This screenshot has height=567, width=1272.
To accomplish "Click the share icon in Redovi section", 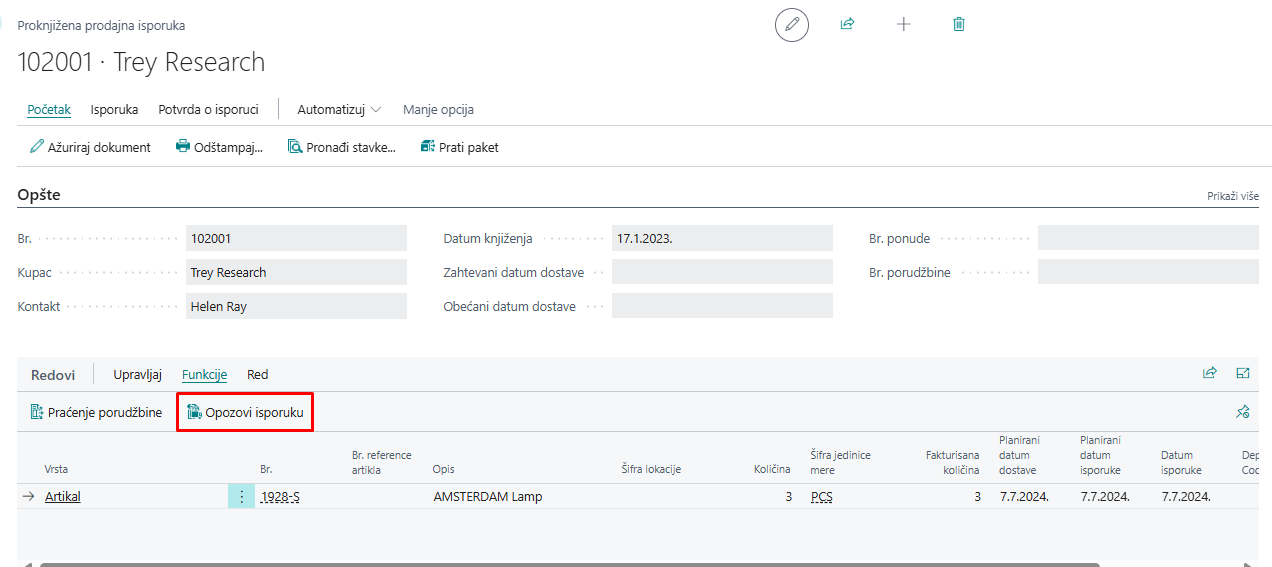I will pos(1210,373).
